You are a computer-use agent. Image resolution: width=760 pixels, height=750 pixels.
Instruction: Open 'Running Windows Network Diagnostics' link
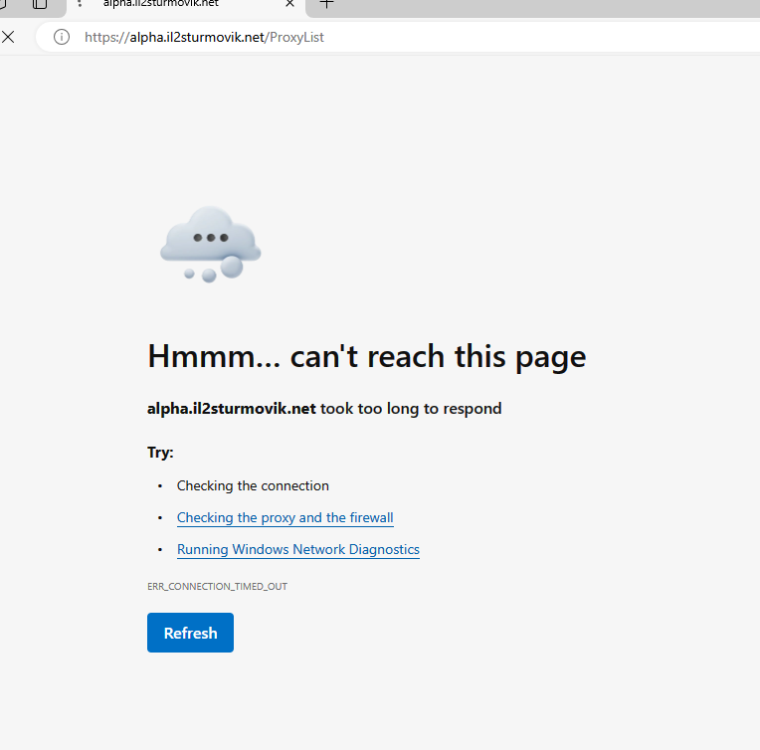pyautogui.click(x=298, y=549)
